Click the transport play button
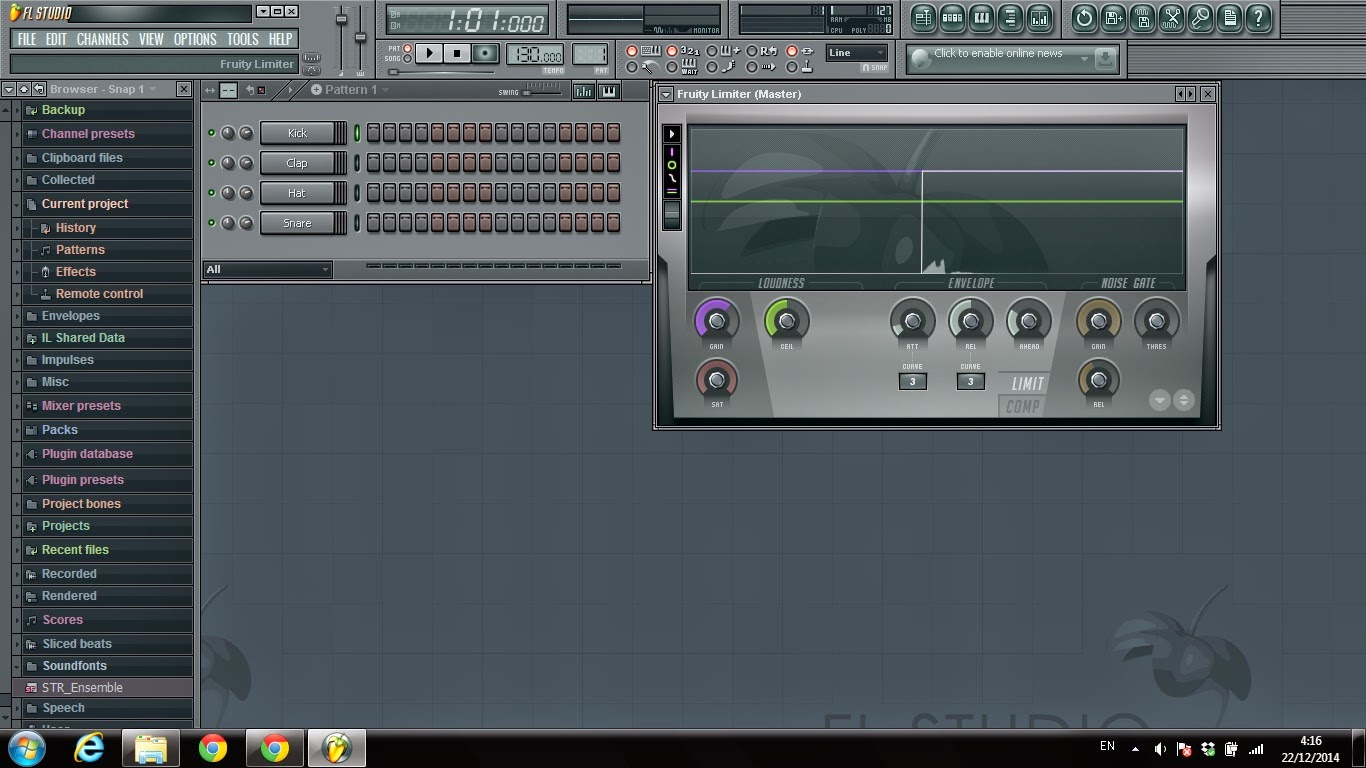 click(429, 53)
